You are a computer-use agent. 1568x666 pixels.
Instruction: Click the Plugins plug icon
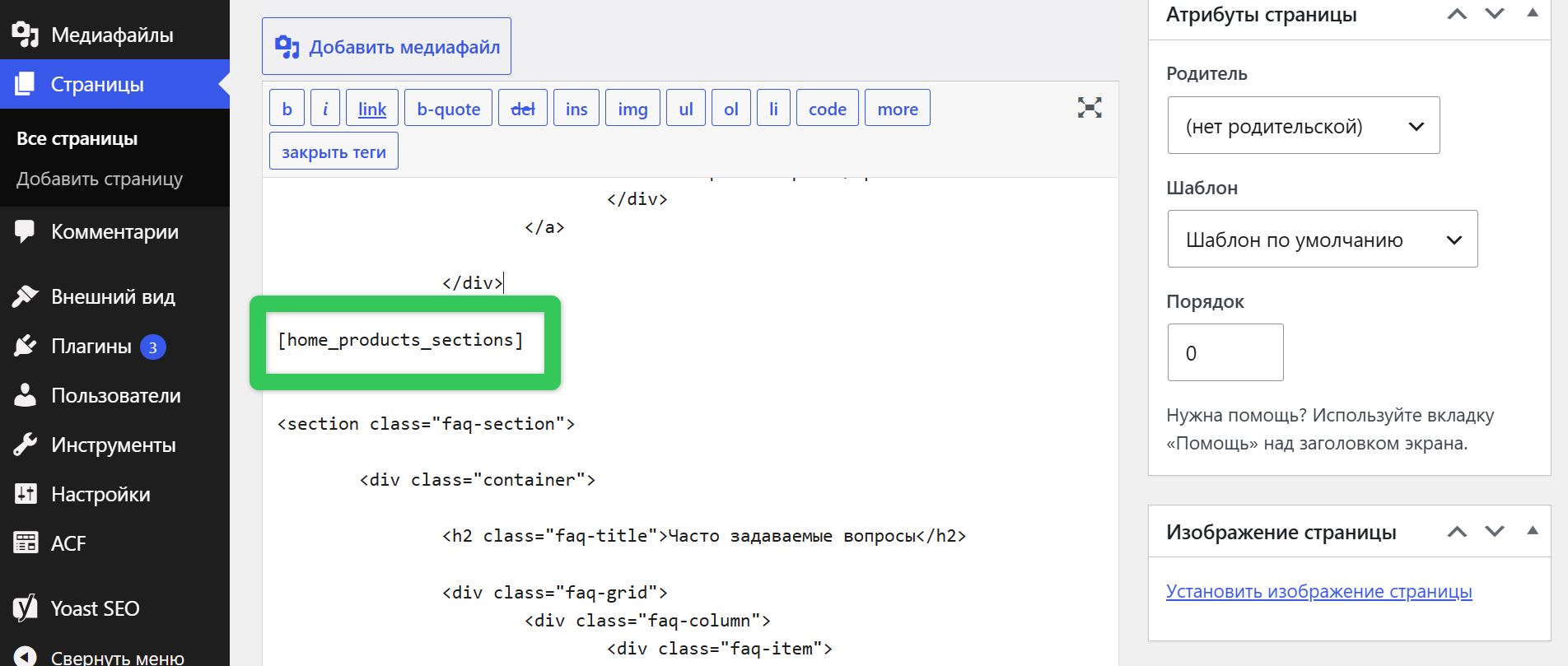point(26,346)
